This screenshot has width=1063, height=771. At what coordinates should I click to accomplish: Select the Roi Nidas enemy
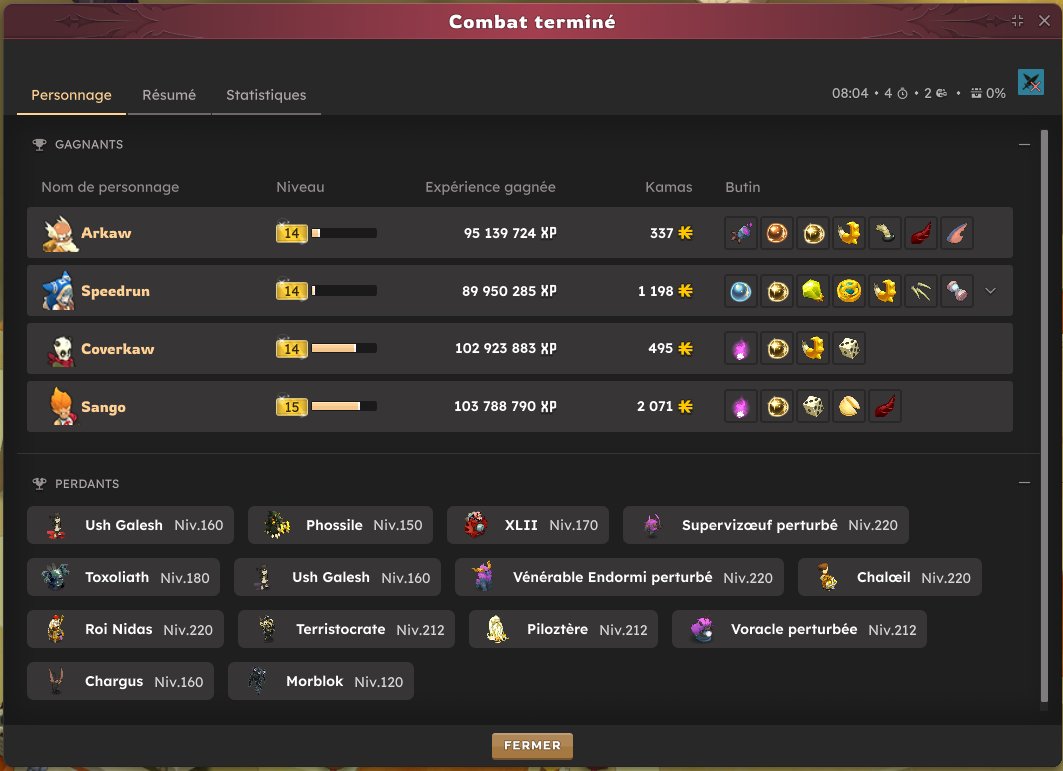125,629
